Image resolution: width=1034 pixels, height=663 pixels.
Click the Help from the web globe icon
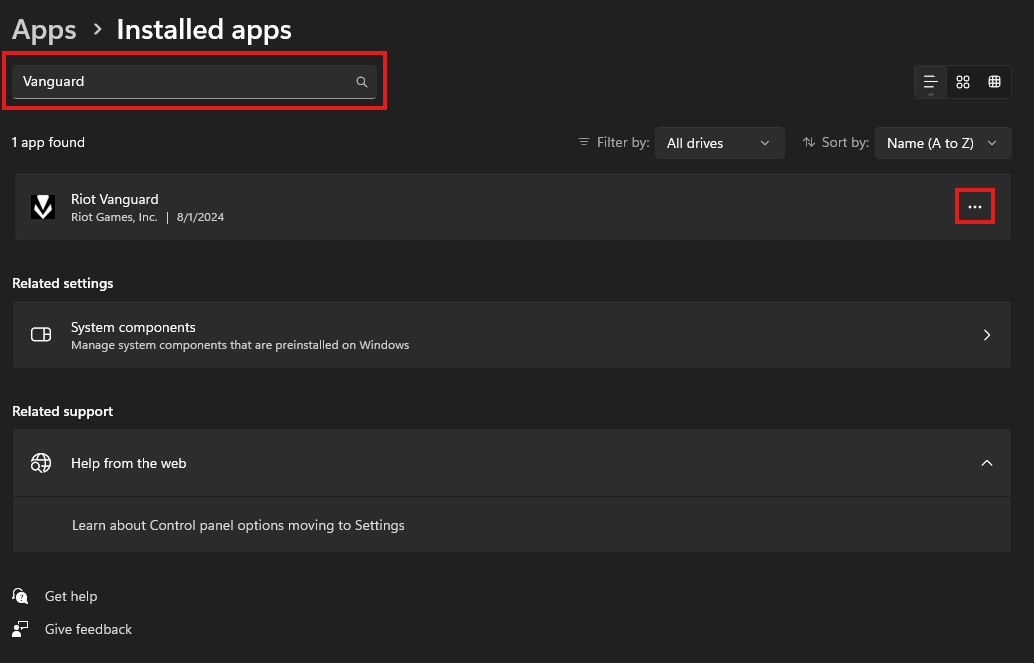41,463
